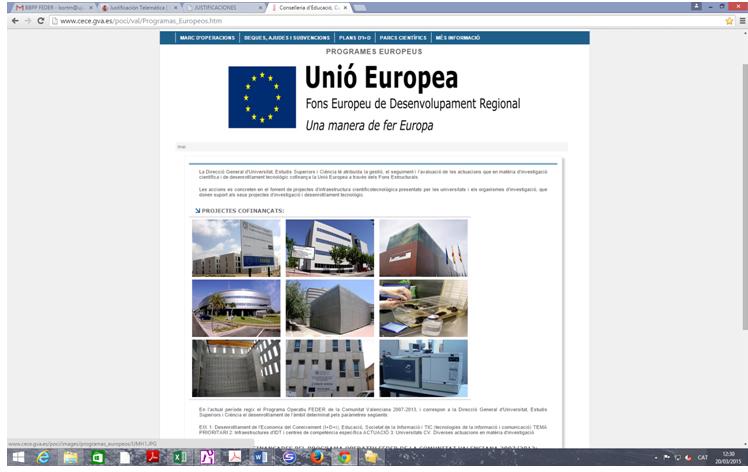Reload the current page

(x=41, y=21)
